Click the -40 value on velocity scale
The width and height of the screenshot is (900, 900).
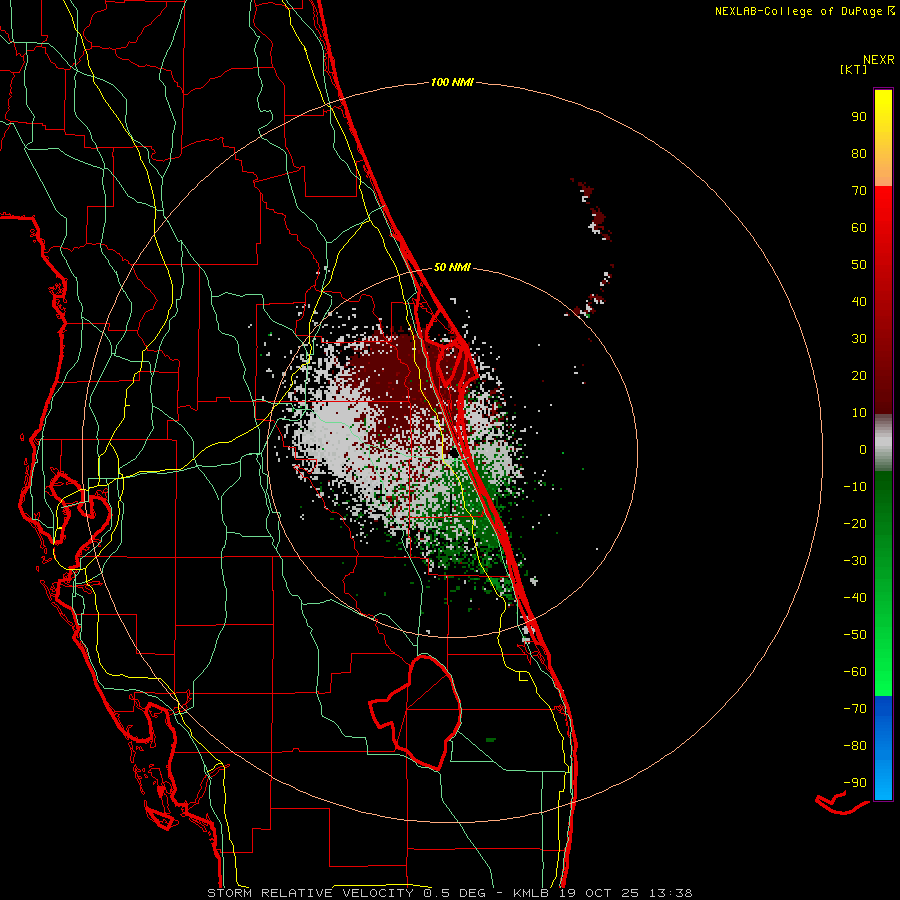[x=855, y=598]
